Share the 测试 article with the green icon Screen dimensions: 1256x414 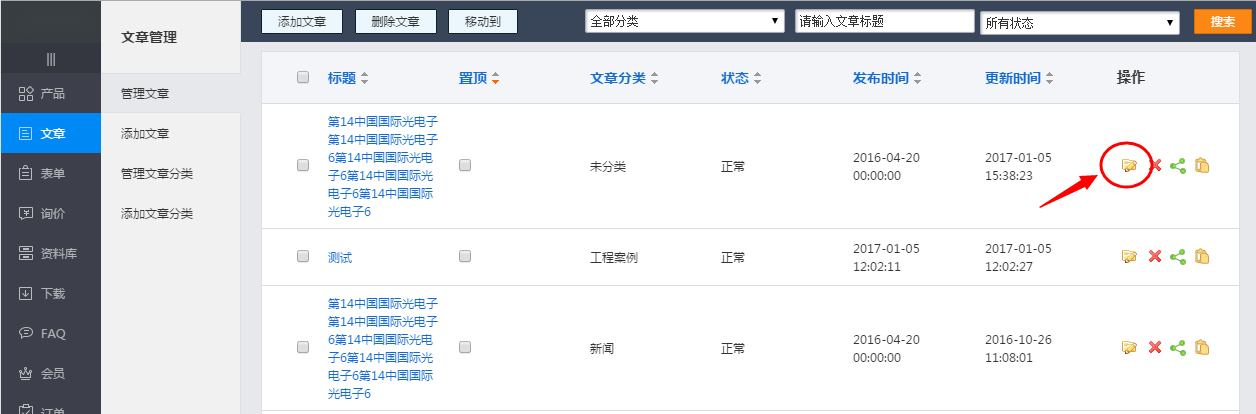point(1178,257)
